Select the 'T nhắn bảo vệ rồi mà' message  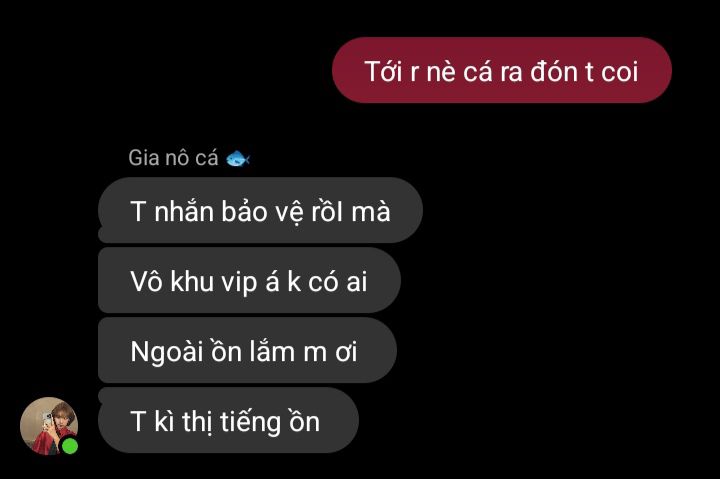pyautogui.click(x=260, y=210)
